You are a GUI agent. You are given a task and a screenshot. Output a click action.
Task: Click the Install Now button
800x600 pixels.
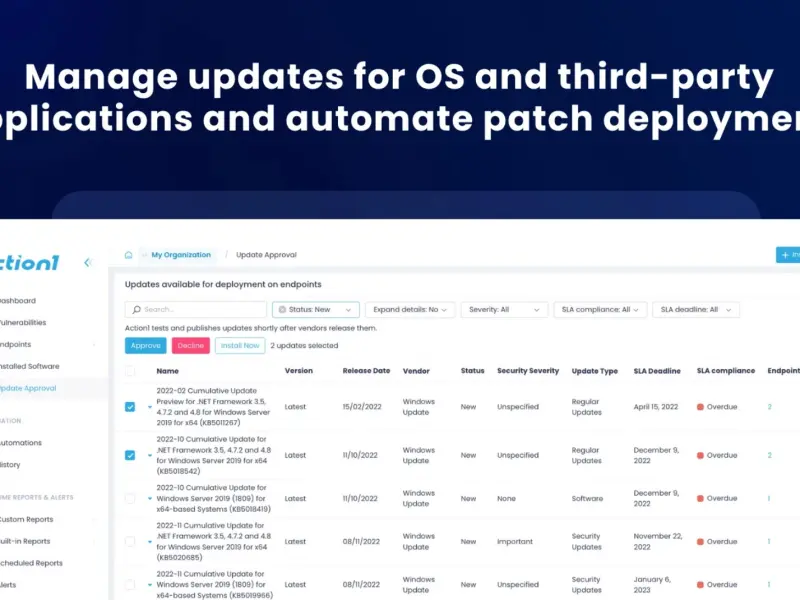[x=240, y=345]
